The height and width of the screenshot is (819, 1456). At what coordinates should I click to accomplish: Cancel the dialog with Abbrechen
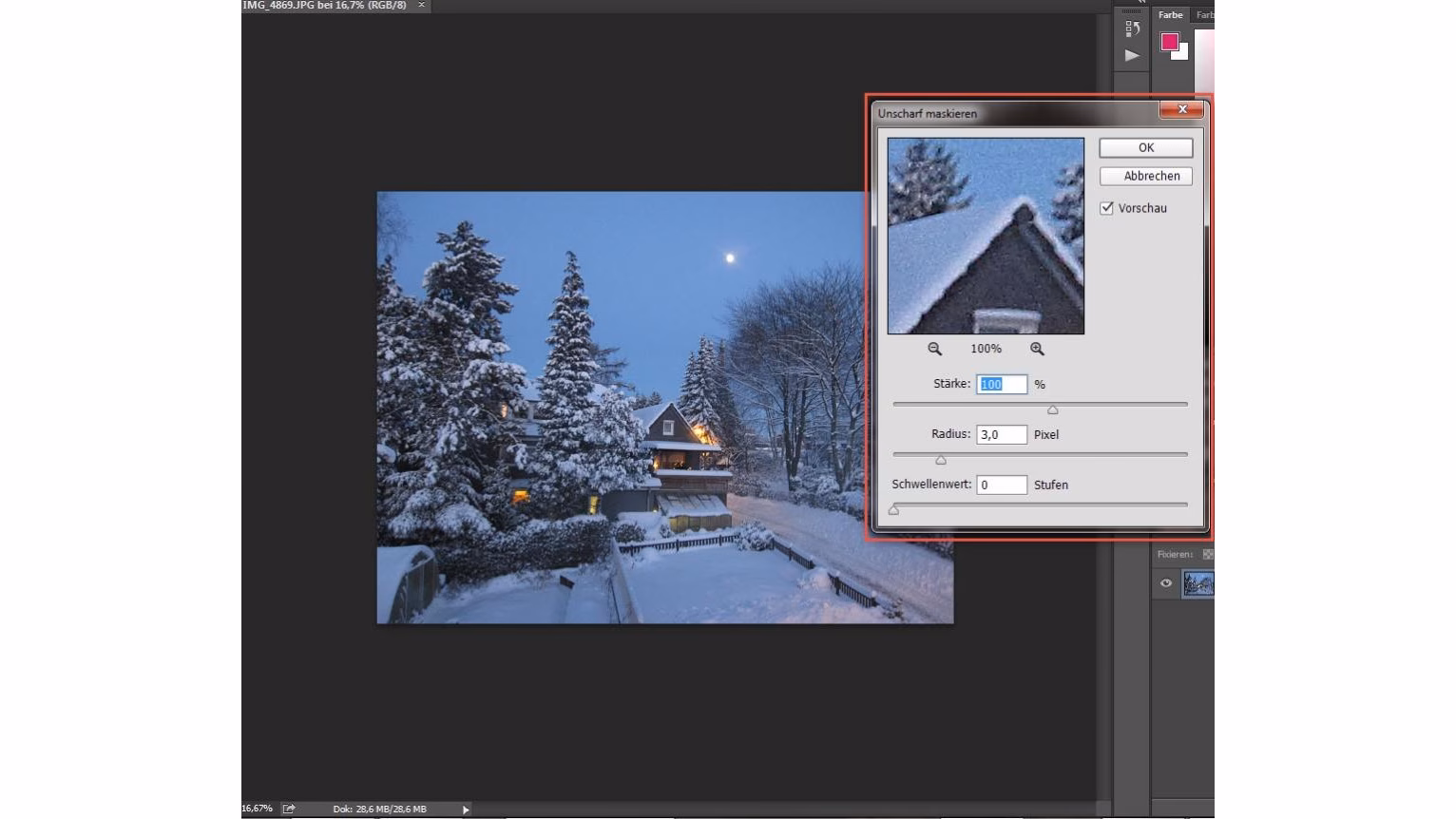pos(1145,176)
